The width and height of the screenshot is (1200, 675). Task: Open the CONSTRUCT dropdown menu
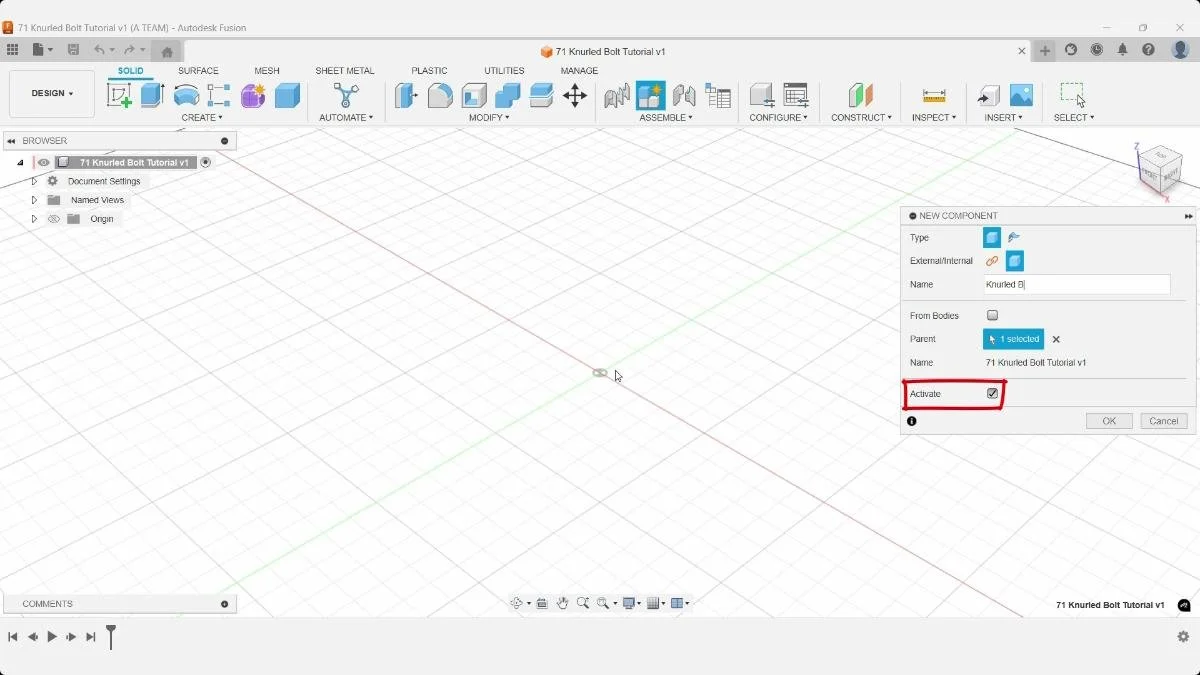point(861,118)
